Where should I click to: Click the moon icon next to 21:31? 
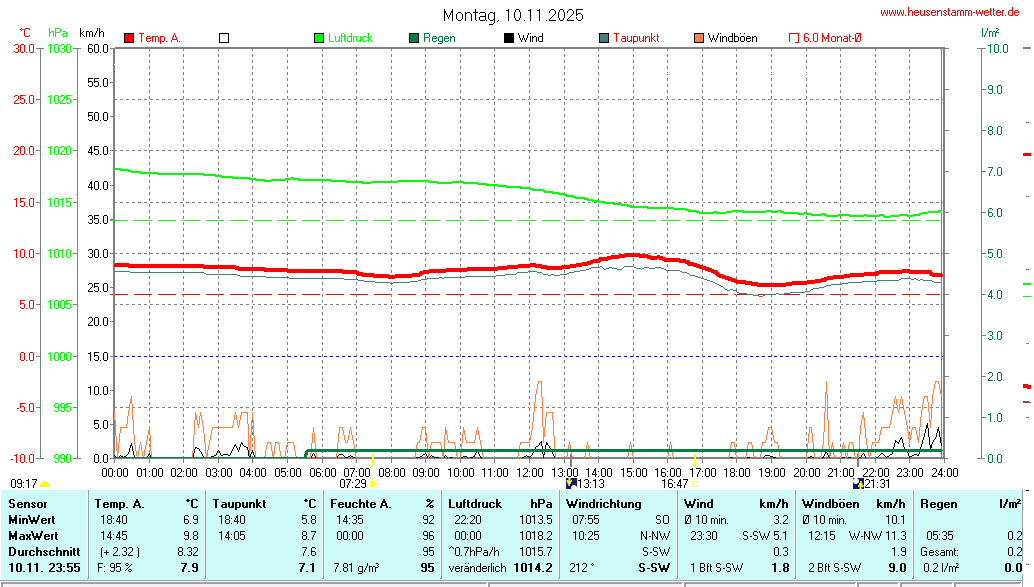click(857, 484)
